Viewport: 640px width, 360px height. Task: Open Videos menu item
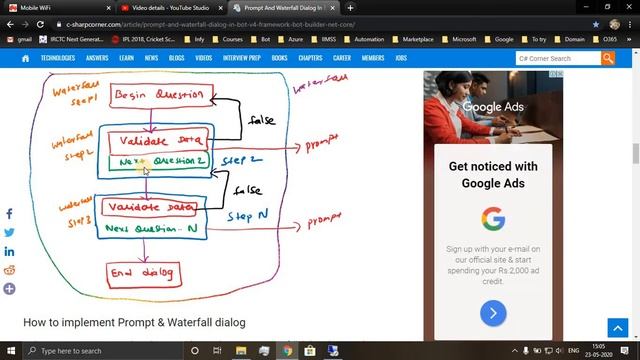coord(203,58)
